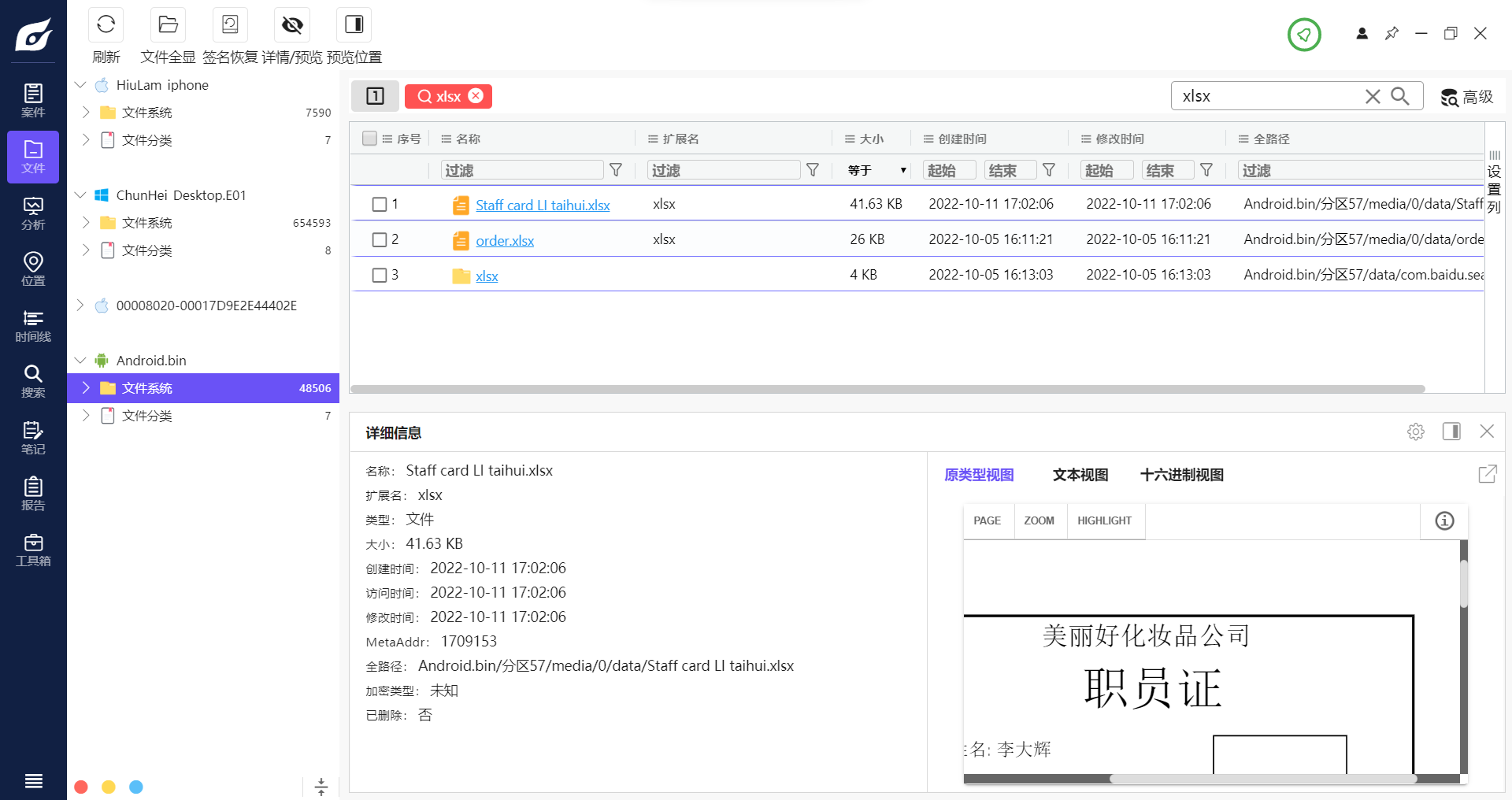Click the preview vertical scrollbar
The width and height of the screenshot is (1512, 800).
[1464, 583]
